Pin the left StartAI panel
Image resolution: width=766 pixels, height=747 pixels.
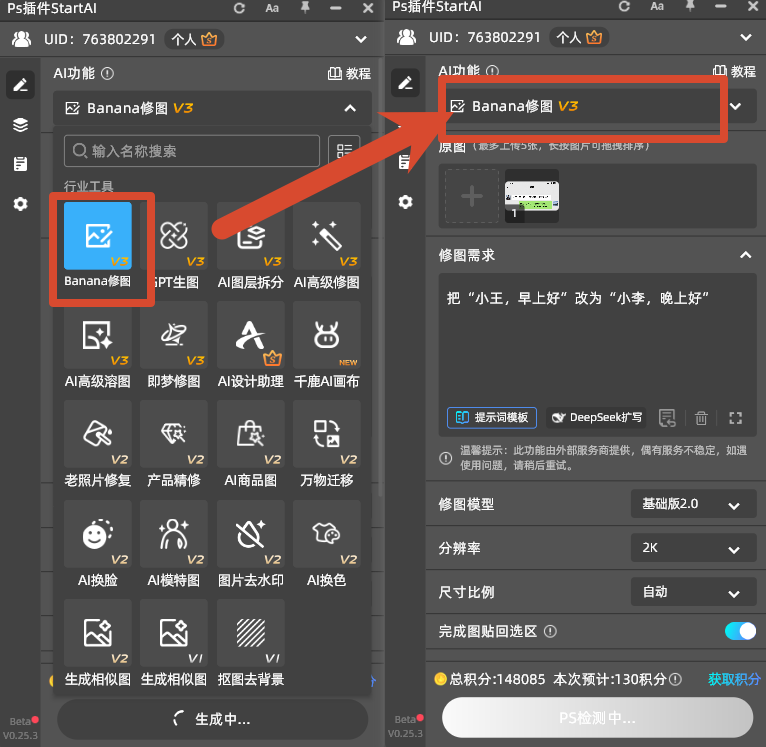pyautogui.click(x=305, y=8)
